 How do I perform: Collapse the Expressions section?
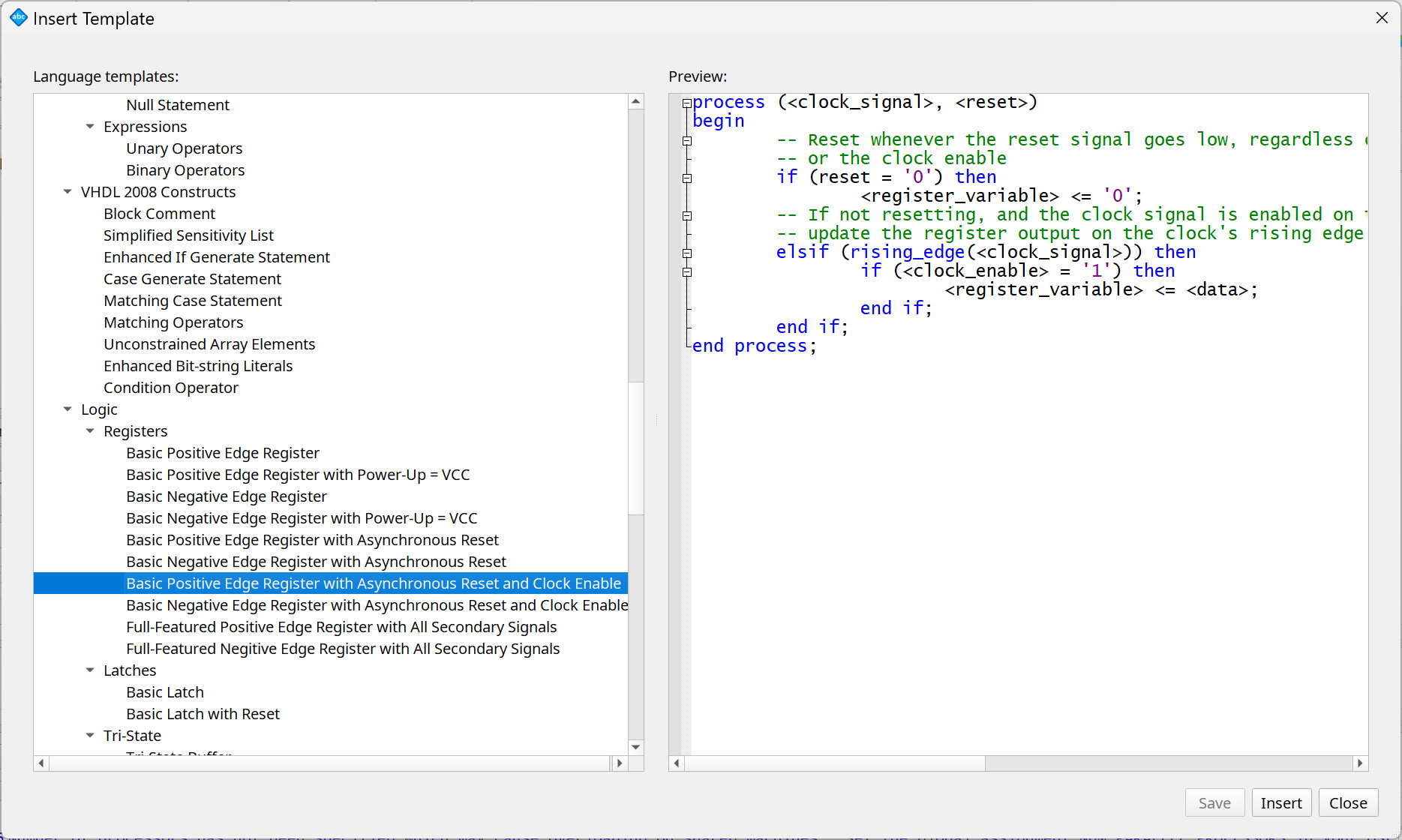coord(90,126)
